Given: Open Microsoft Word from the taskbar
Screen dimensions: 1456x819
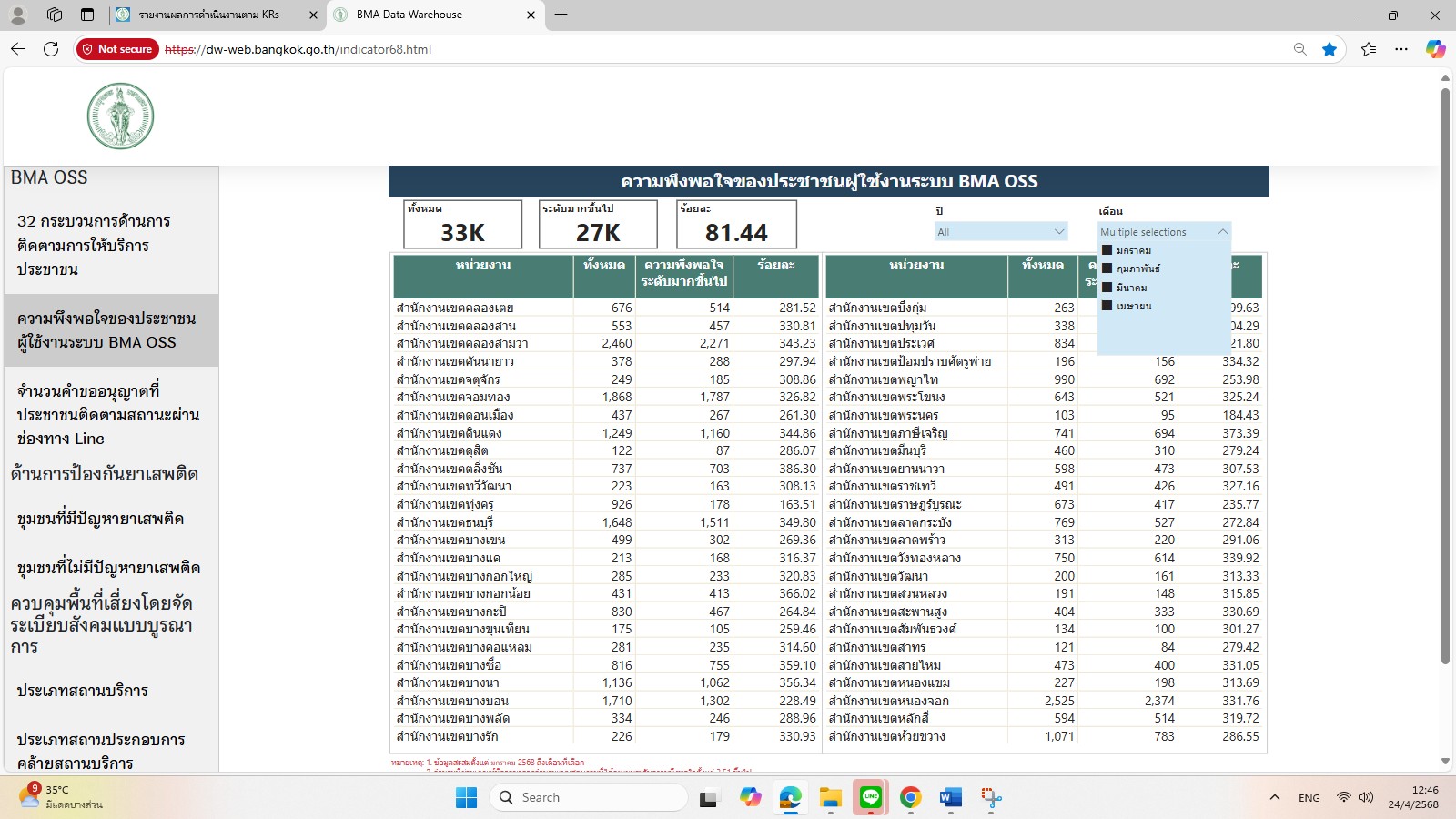Looking at the screenshot, I should pyautogui.click(x=951, y=797).
